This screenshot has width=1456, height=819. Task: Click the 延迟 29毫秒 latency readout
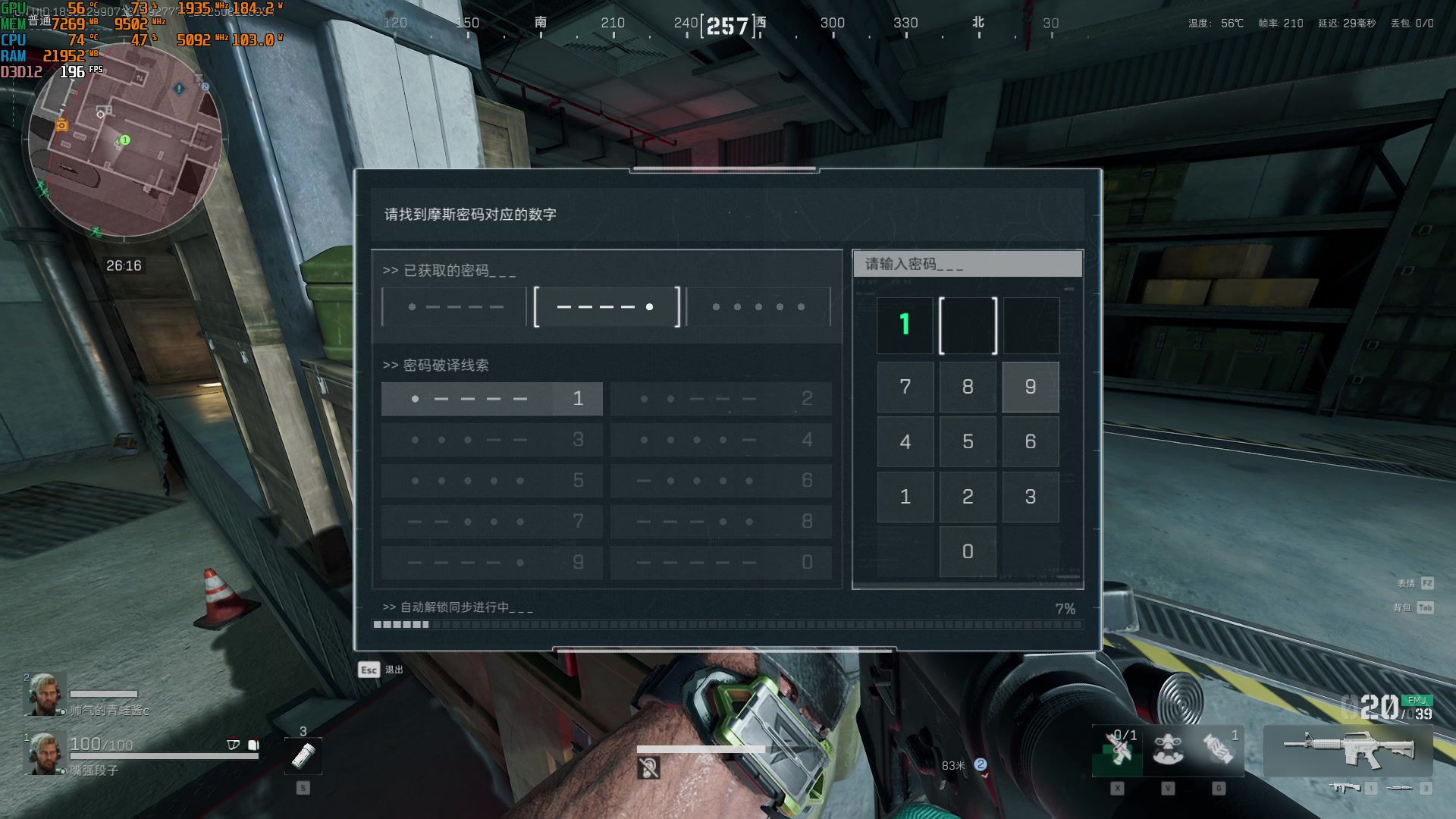coord(1347,24)
